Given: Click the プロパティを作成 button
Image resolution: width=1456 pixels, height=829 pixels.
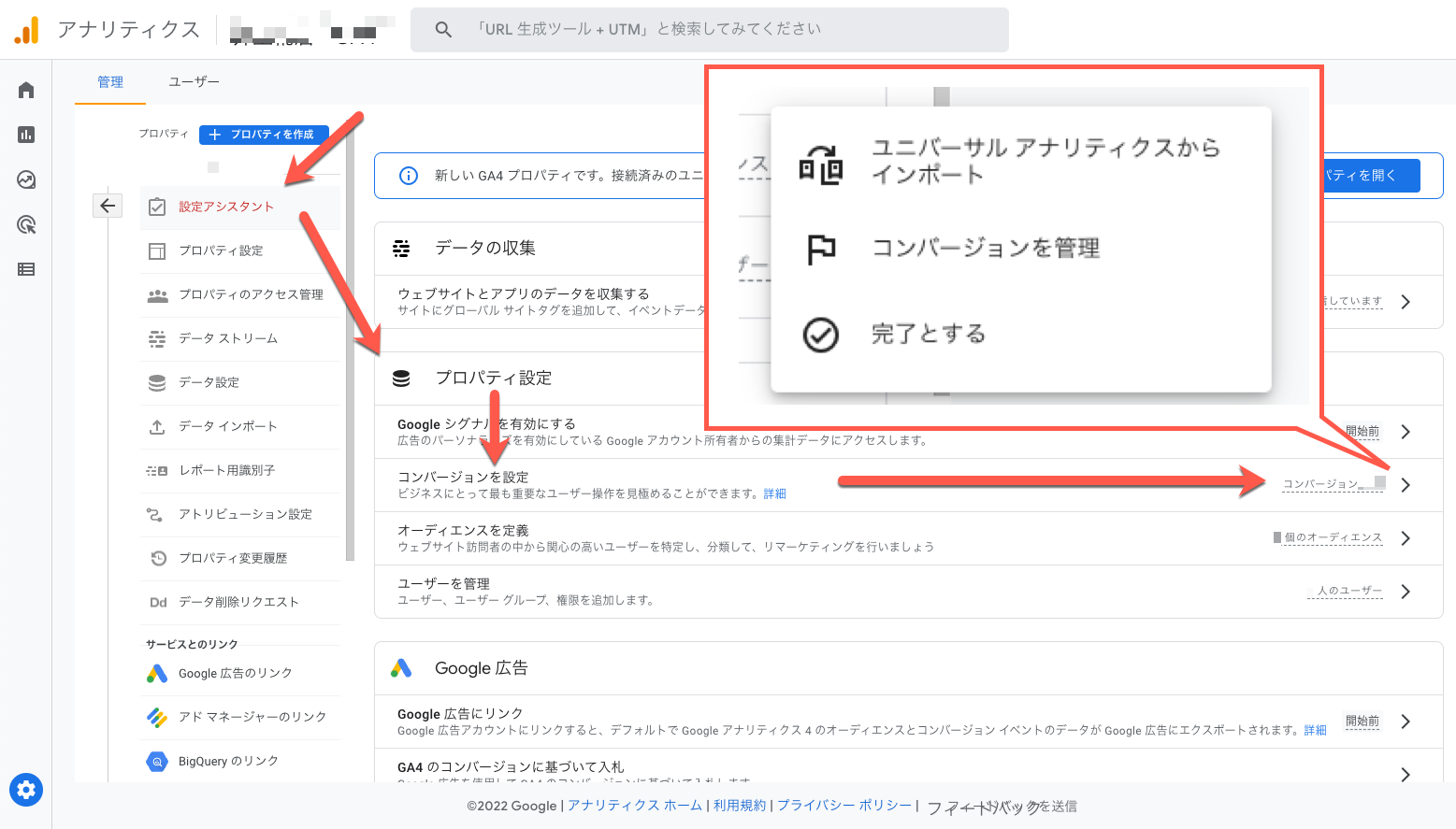Looking at the screenshot, I should (x=264, y=135).
